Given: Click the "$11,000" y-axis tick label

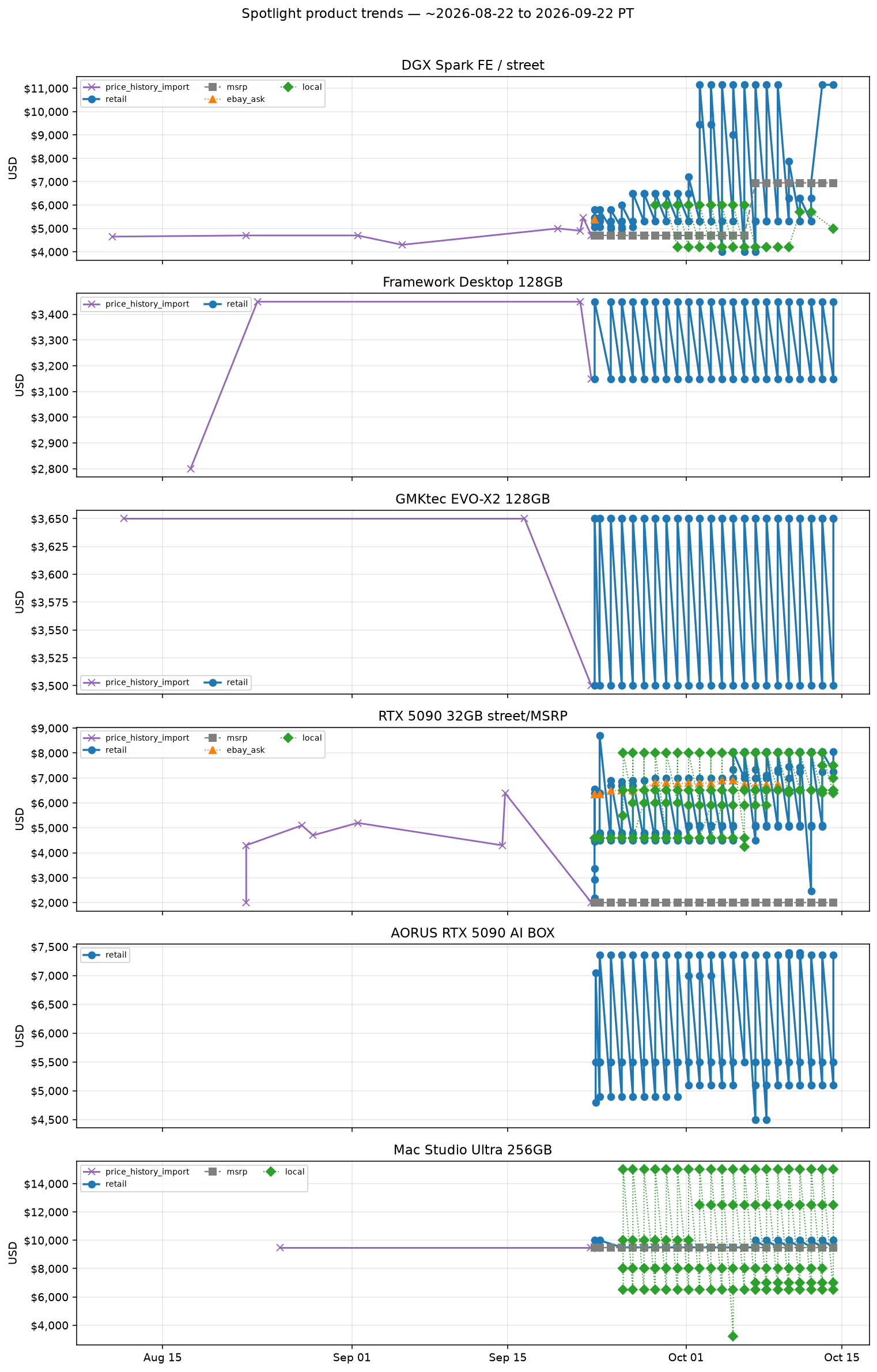Looking at the screenshot, I should [46, 89].
